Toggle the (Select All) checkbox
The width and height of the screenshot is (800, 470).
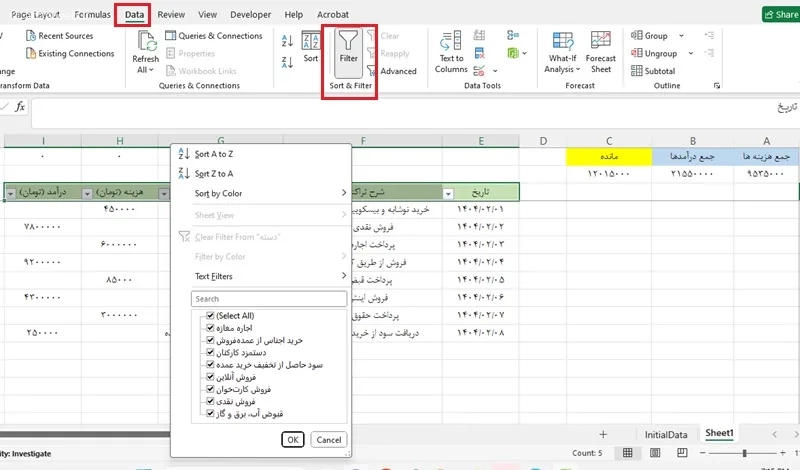coord(210,316)
